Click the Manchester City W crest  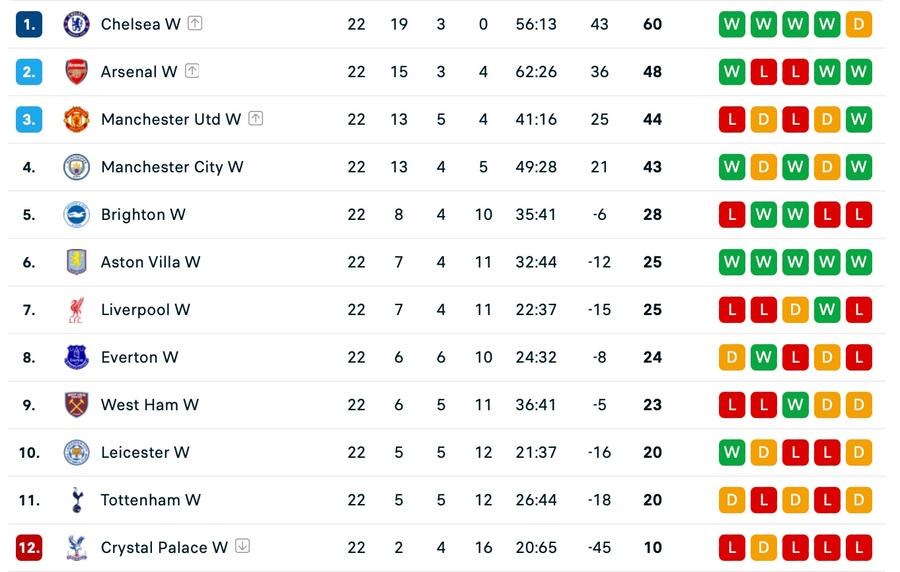coord(76,167)
